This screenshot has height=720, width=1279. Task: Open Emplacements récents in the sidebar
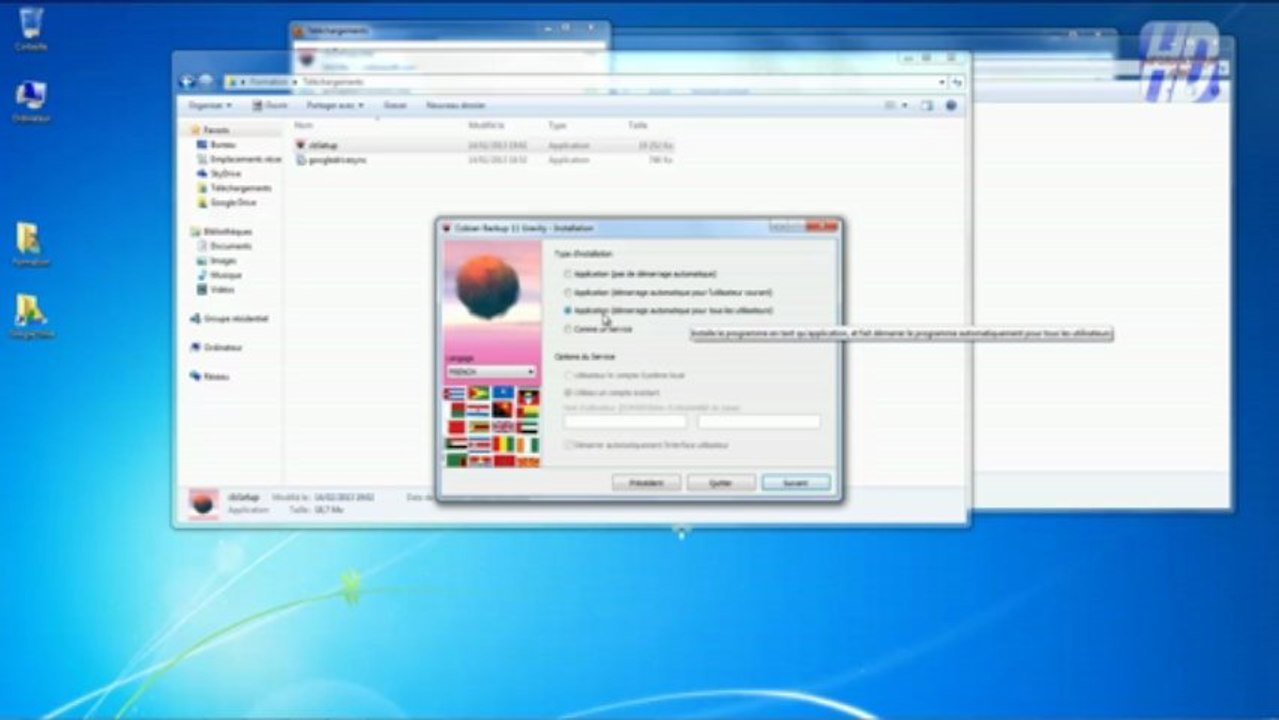pyautogui.click(x=238, y=159)
